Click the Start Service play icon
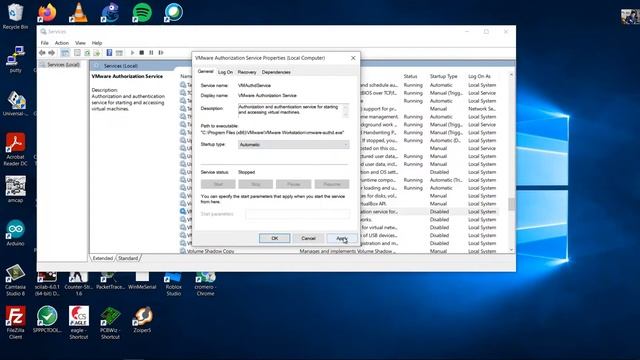640x360 pixels. pyautogui.click(x=132, y=53)
